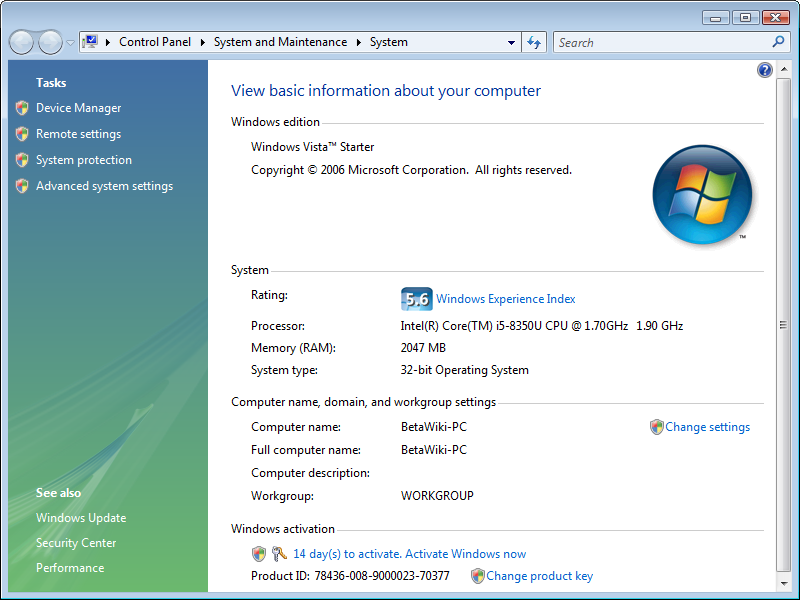
Task: Select System and Maintenance breadcrumb item
Action: pyautogui.click(x=280, y=42)
